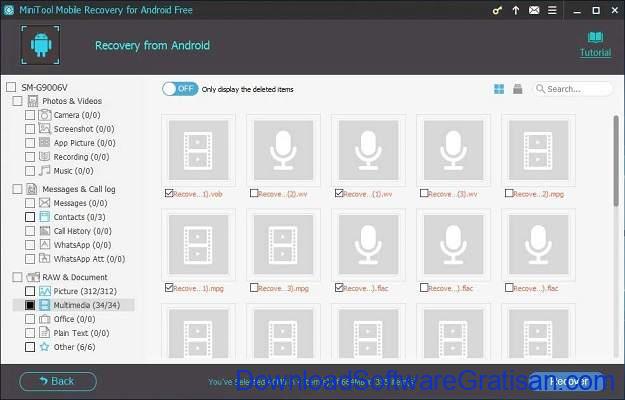The height and width of the screenshot is (400, 625).
Task: Open the Tutorial book icon
Action: pyautogui.click(x=595, y=37)
